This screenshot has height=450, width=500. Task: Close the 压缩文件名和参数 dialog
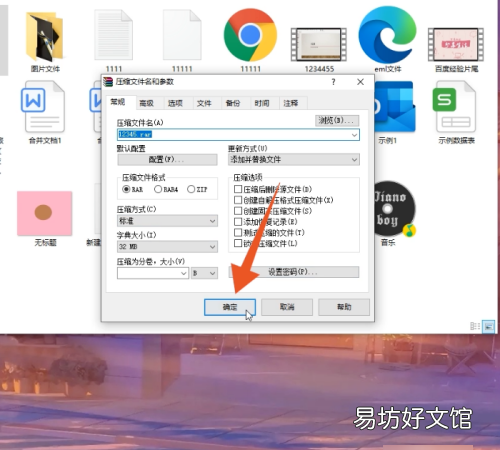(360, 82)
